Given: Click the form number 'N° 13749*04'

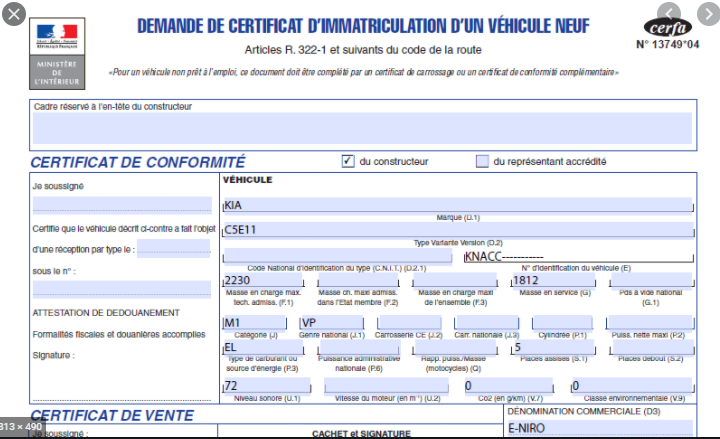Looking at the screenshot, I should (668, 45).
